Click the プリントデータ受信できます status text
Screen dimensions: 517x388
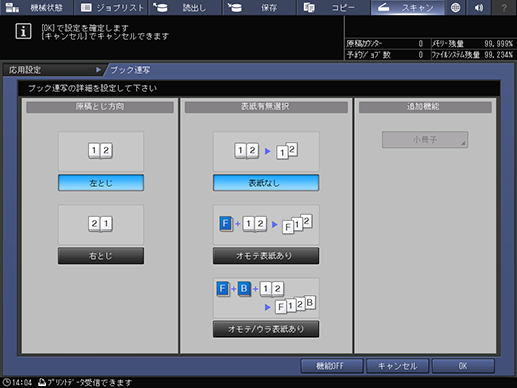89,382
